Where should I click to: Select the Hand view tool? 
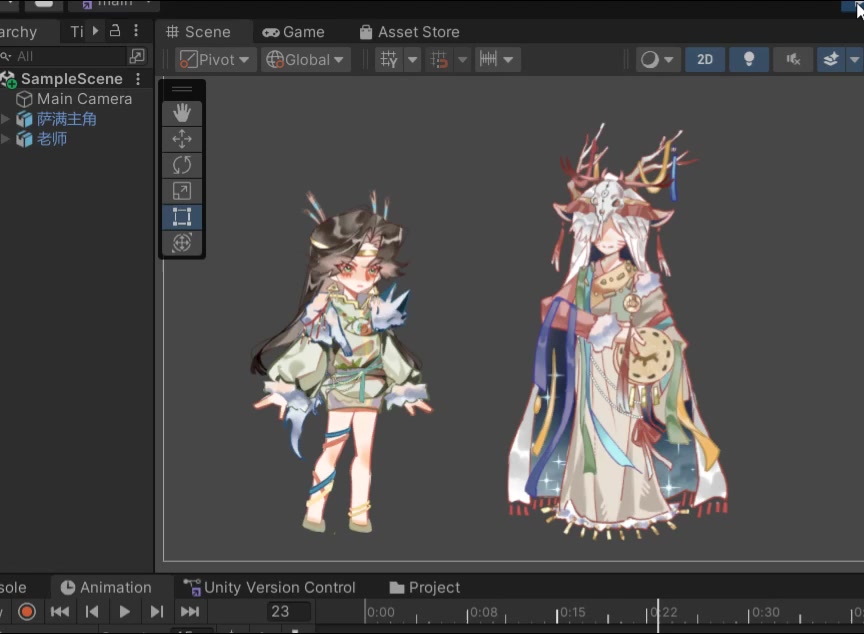point(182,114)
